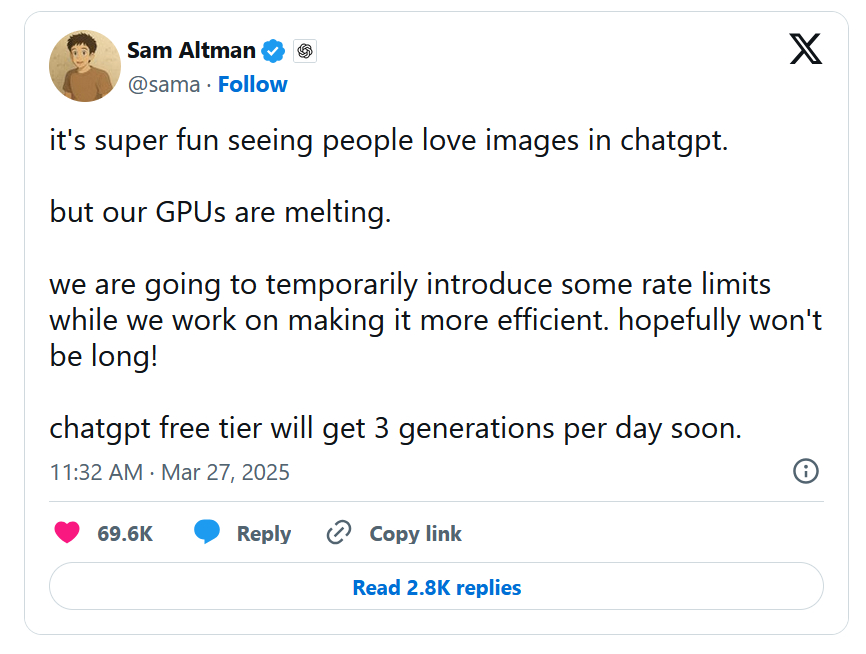Select the Reply text label
Image resolution: width=866 pixels, height=654 pixels.
click(x=263, y=534)
